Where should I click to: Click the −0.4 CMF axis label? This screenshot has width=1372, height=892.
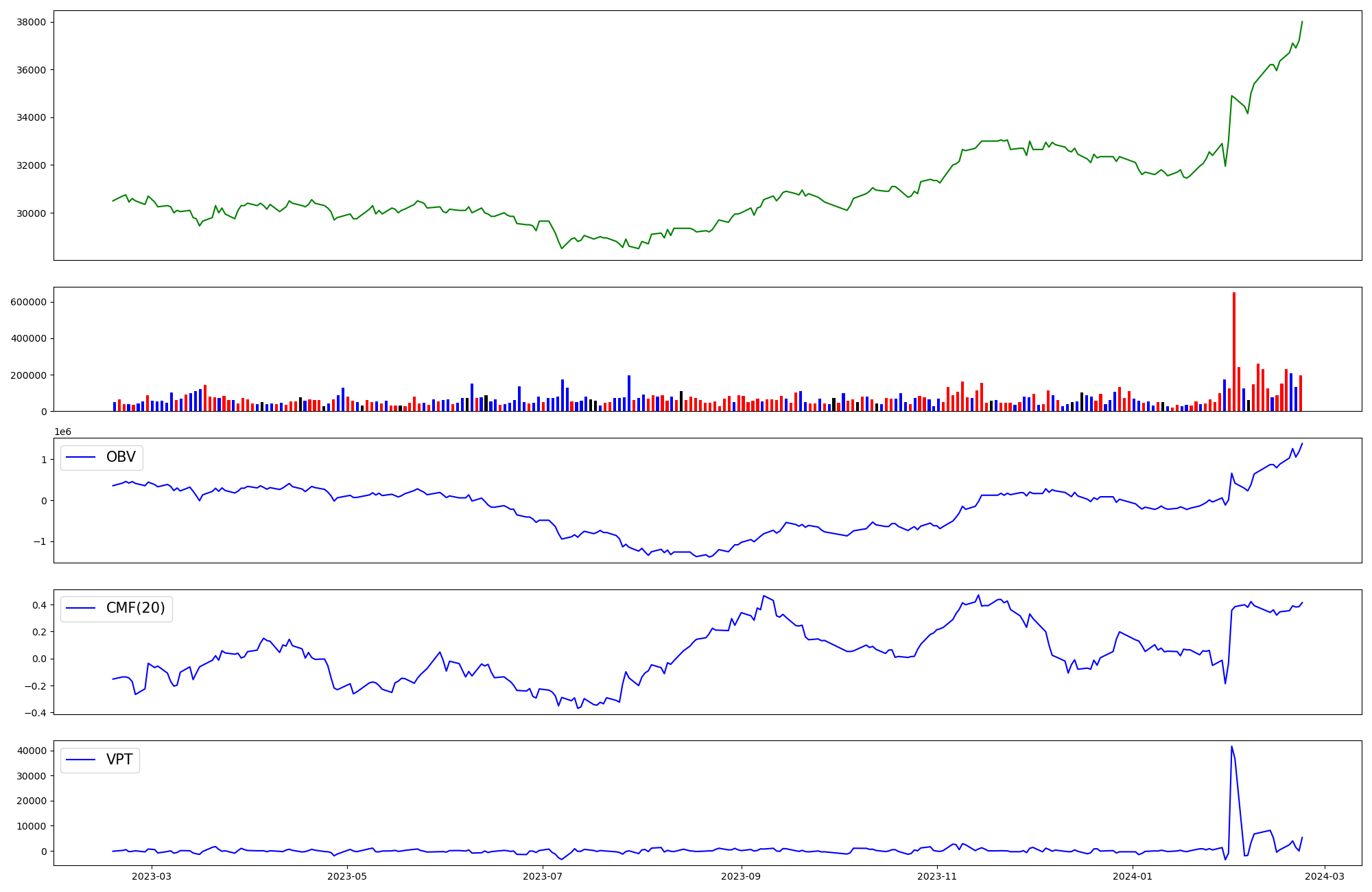34,713
